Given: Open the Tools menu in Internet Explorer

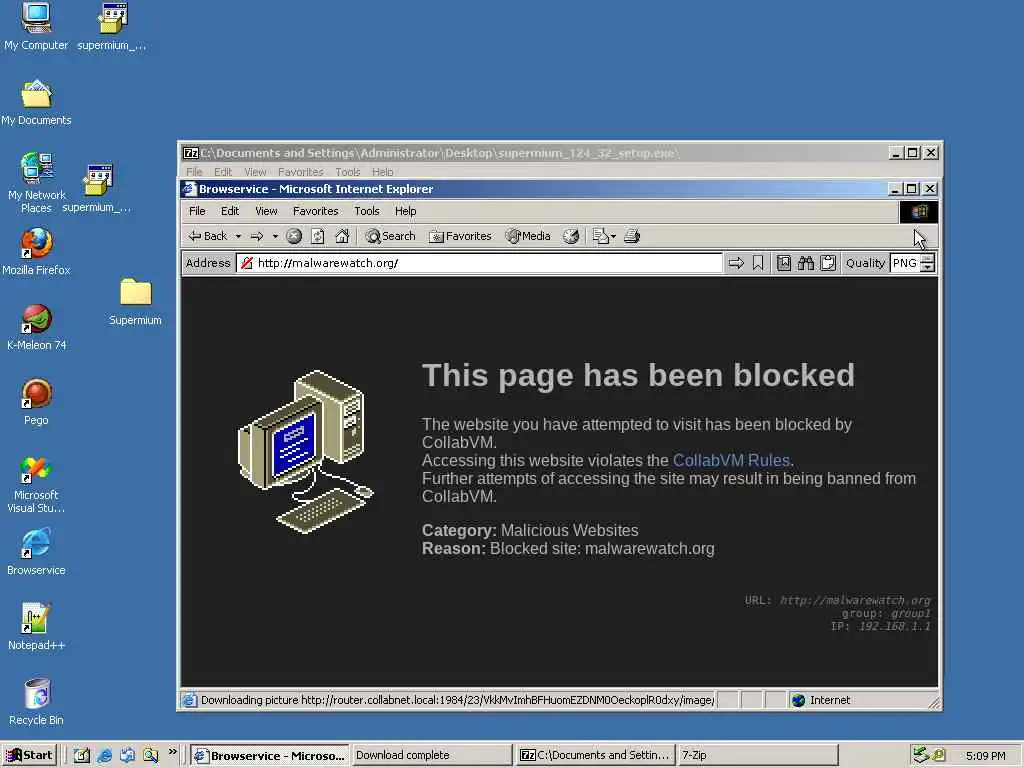Looking at the screenshot, I should (367, 211).
